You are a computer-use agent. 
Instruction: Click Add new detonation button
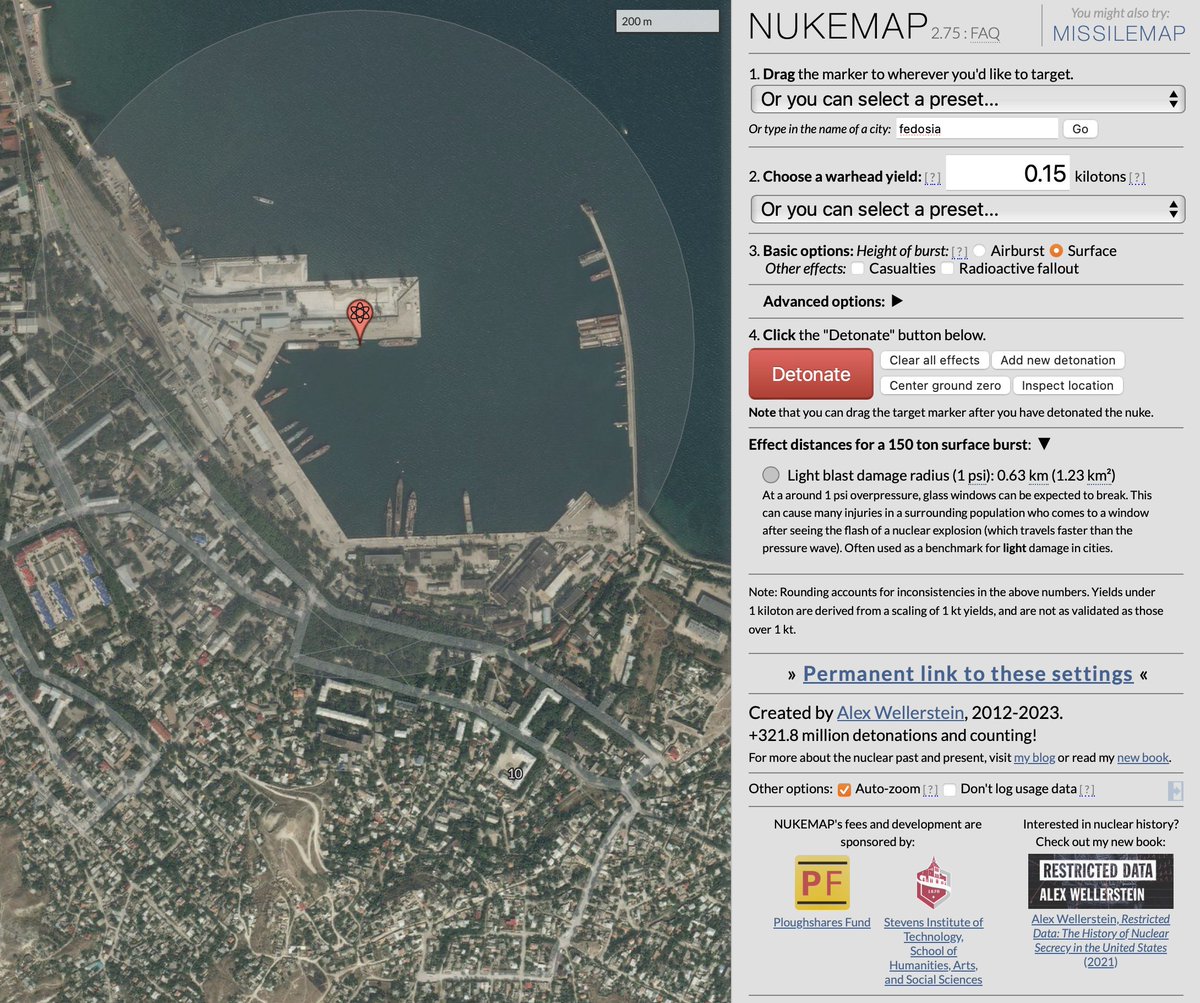pyautogui.click(x=1058, y=360)
